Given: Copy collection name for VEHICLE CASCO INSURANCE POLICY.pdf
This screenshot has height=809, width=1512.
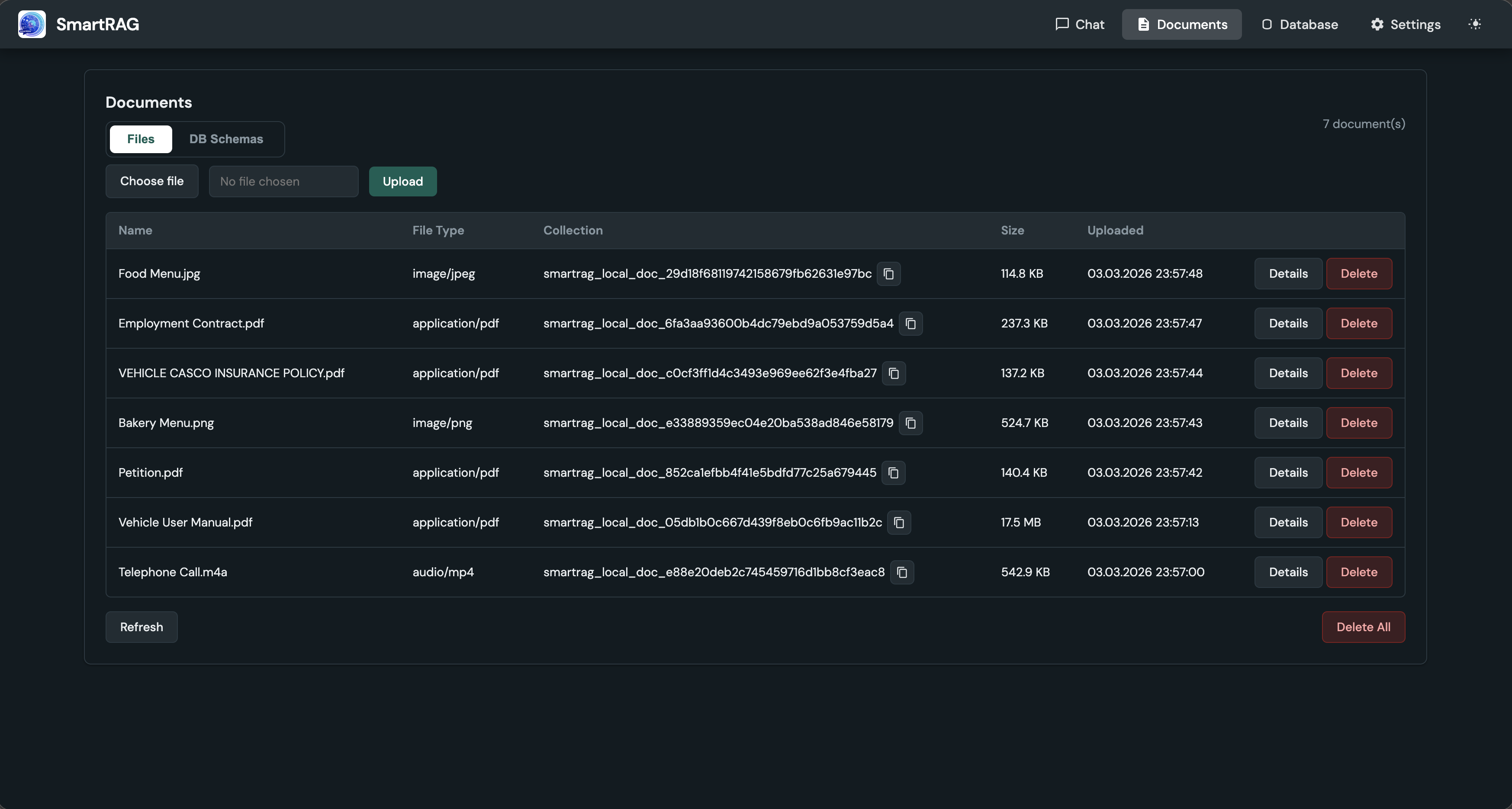Looking at the screenshot, I should (894, 374).
